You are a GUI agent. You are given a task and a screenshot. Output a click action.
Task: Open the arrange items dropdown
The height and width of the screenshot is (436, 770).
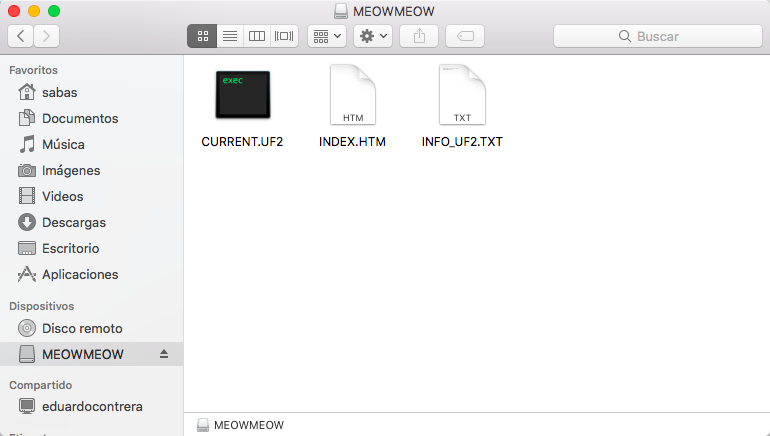click(x=327, y=36)
